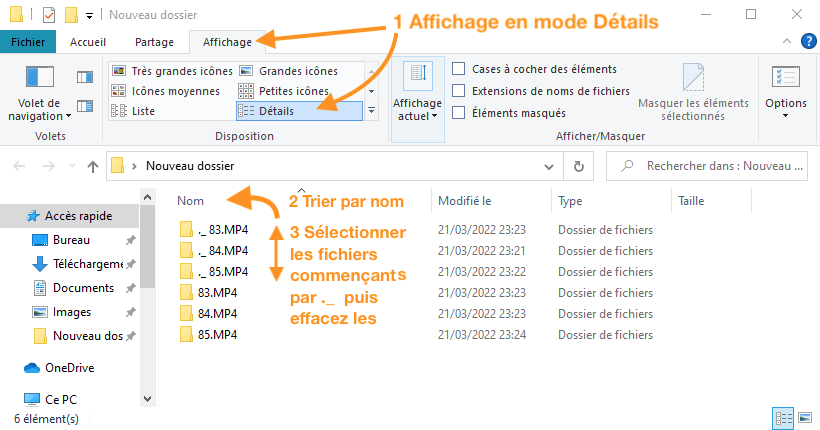Switch to the Accueil tab

[88, 42]
